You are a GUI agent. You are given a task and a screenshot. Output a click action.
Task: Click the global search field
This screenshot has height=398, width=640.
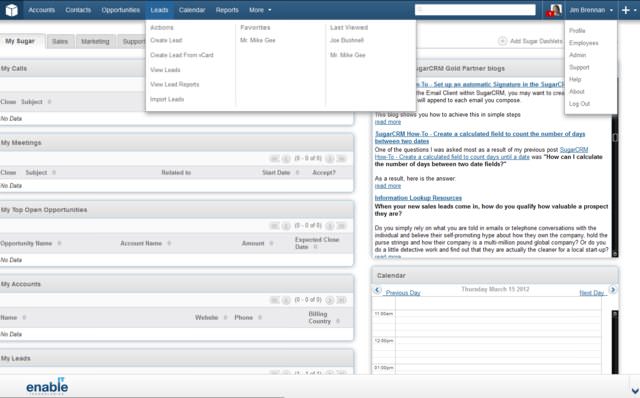tap(475, 10)
